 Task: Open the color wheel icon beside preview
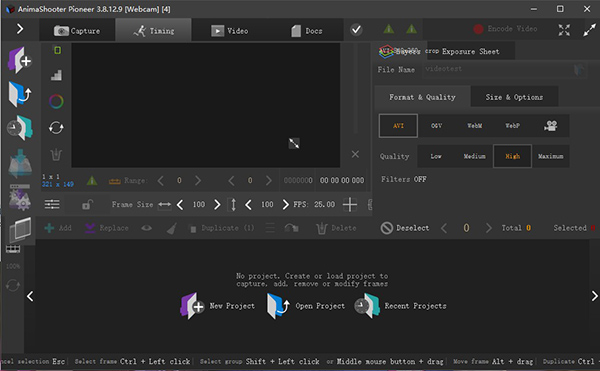(x=56, y=101)
